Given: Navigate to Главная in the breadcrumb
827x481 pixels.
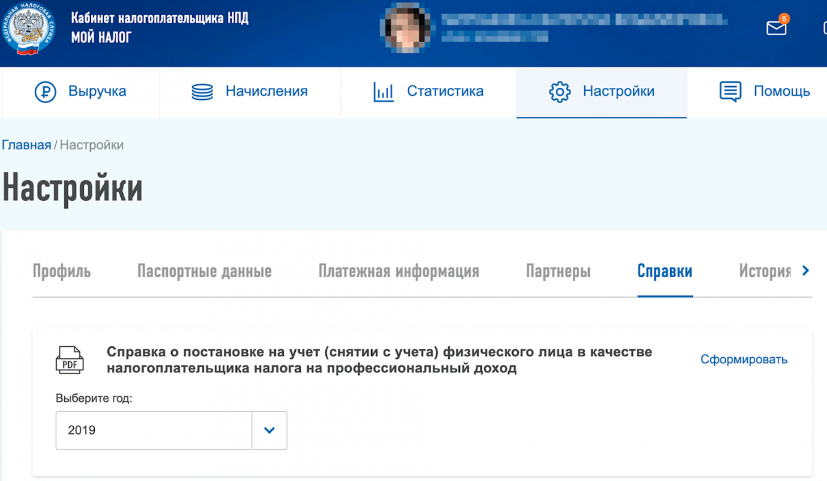Looking at the screenshot, I should tap(26, 145).
